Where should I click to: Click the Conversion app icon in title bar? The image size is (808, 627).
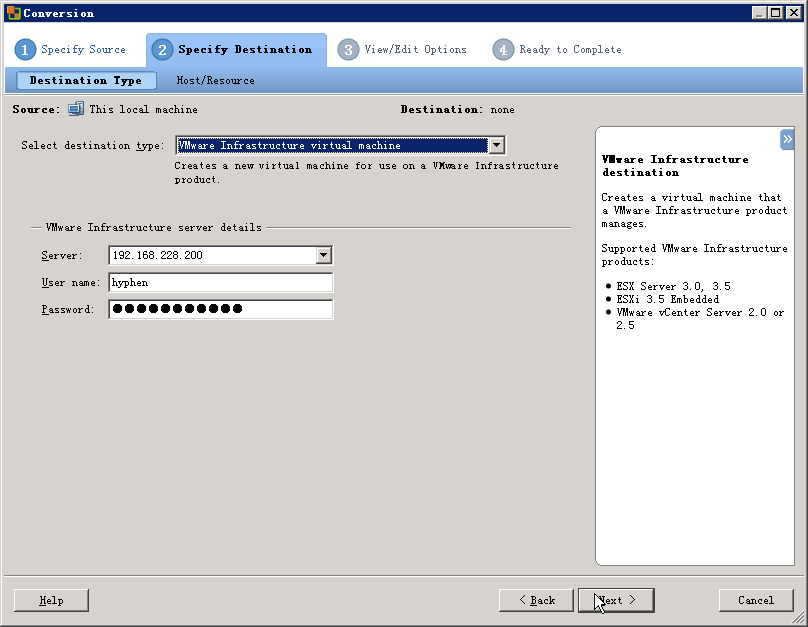pos(13,13)
